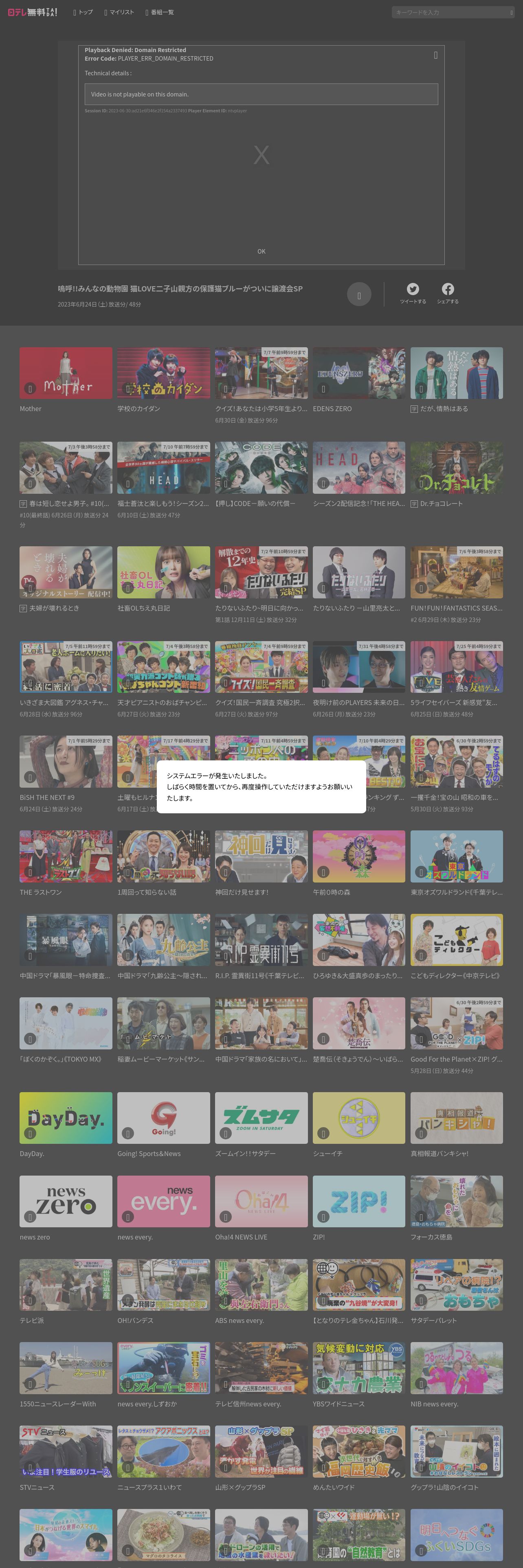Click the overlay icon on the Mother thumbnail
This screenshot has height=1568, width=523.
coord(30,388)
